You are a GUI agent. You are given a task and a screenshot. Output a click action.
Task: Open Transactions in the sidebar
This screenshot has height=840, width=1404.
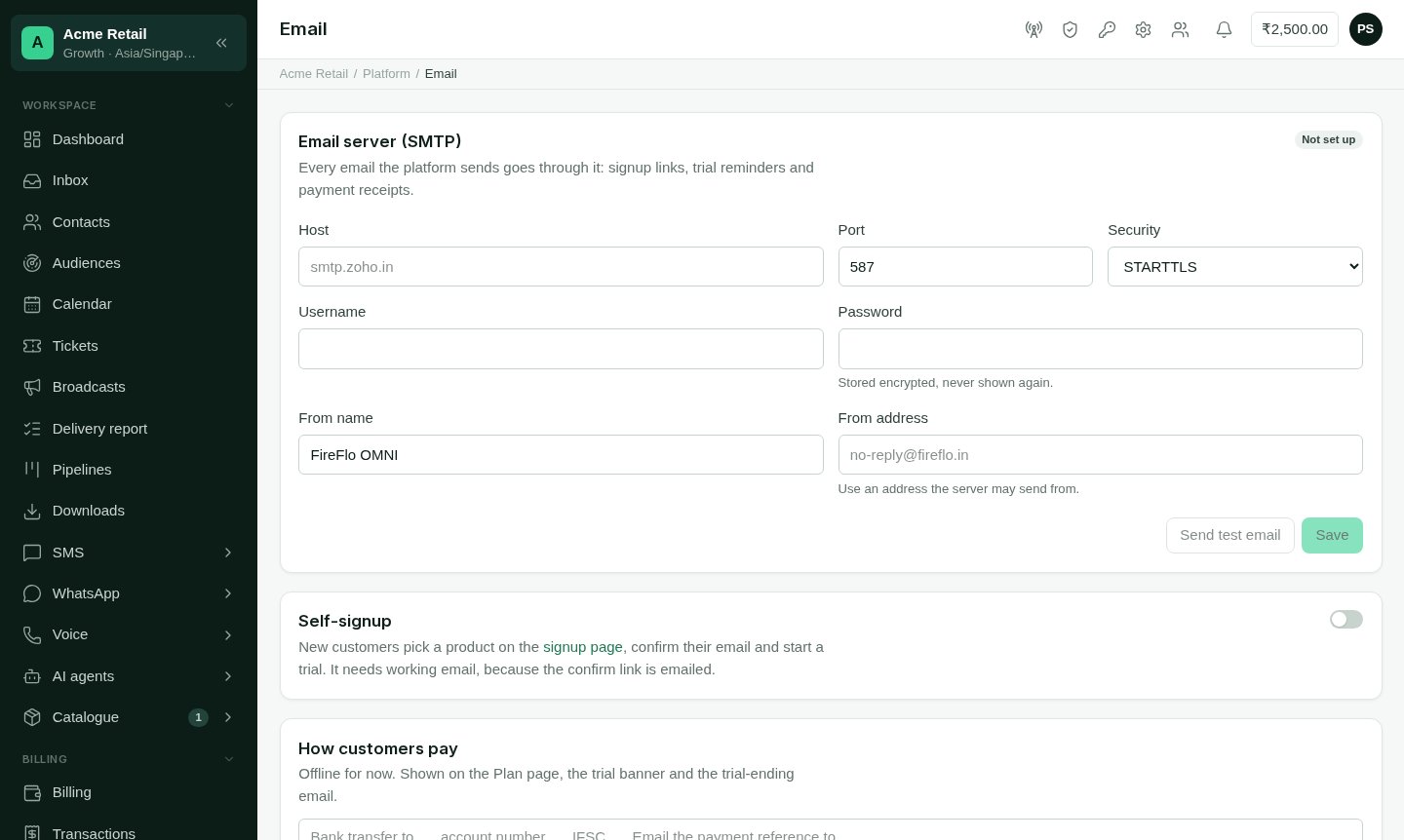[x=129, y=833]
